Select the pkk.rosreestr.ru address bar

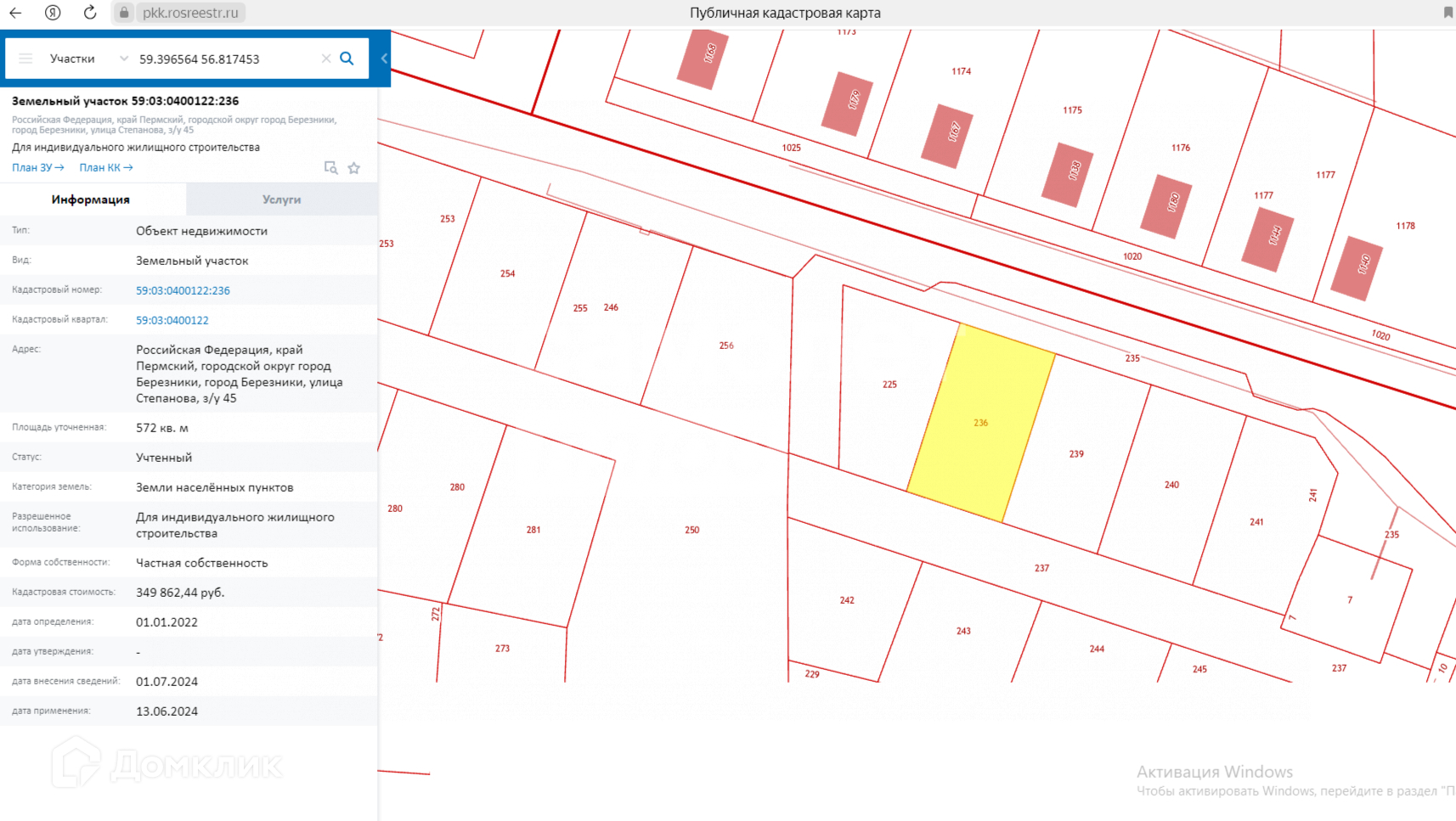[x=190, y=13]
